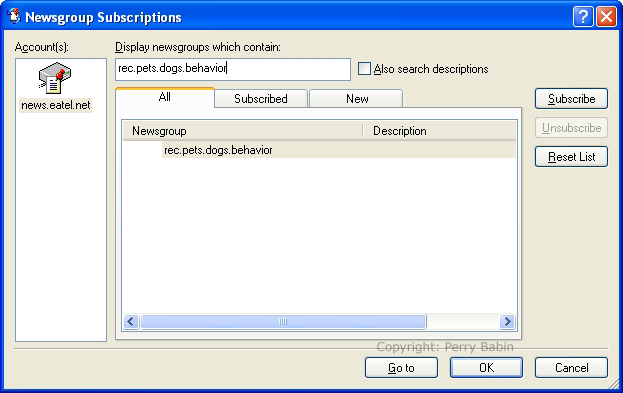
Task: Select the news.eatel.net server icon
Action: pyautogui.click(x=55, y=78)
